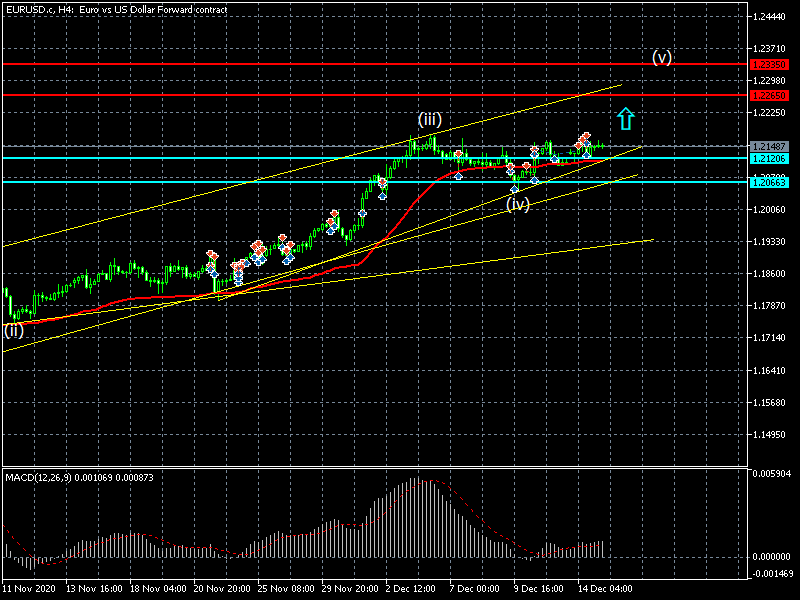
Task: Click the 0.005904 MACD scale value
Action: pyautogui.click(x=772, y=473)
